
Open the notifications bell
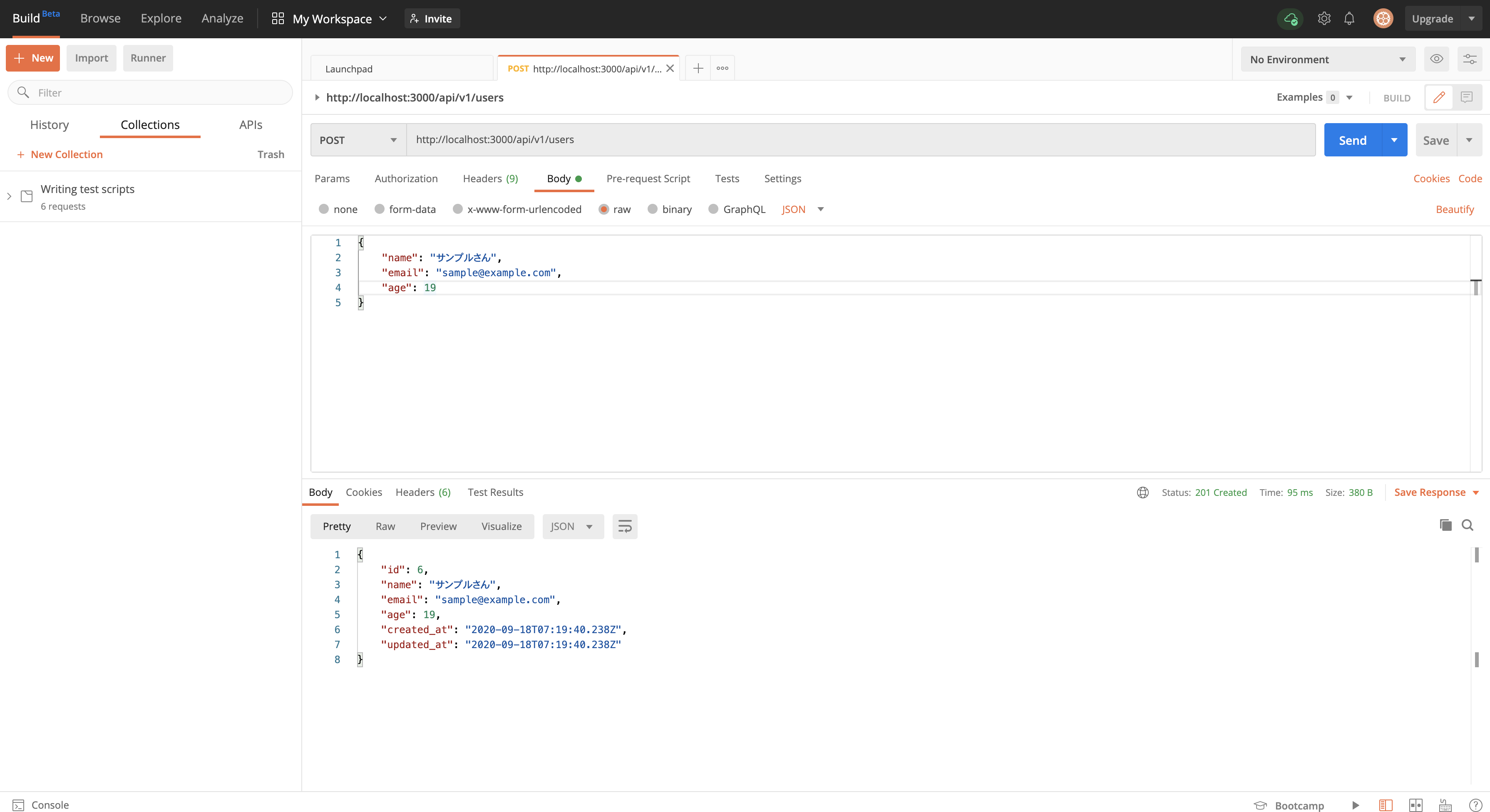tap(1349, 18)
